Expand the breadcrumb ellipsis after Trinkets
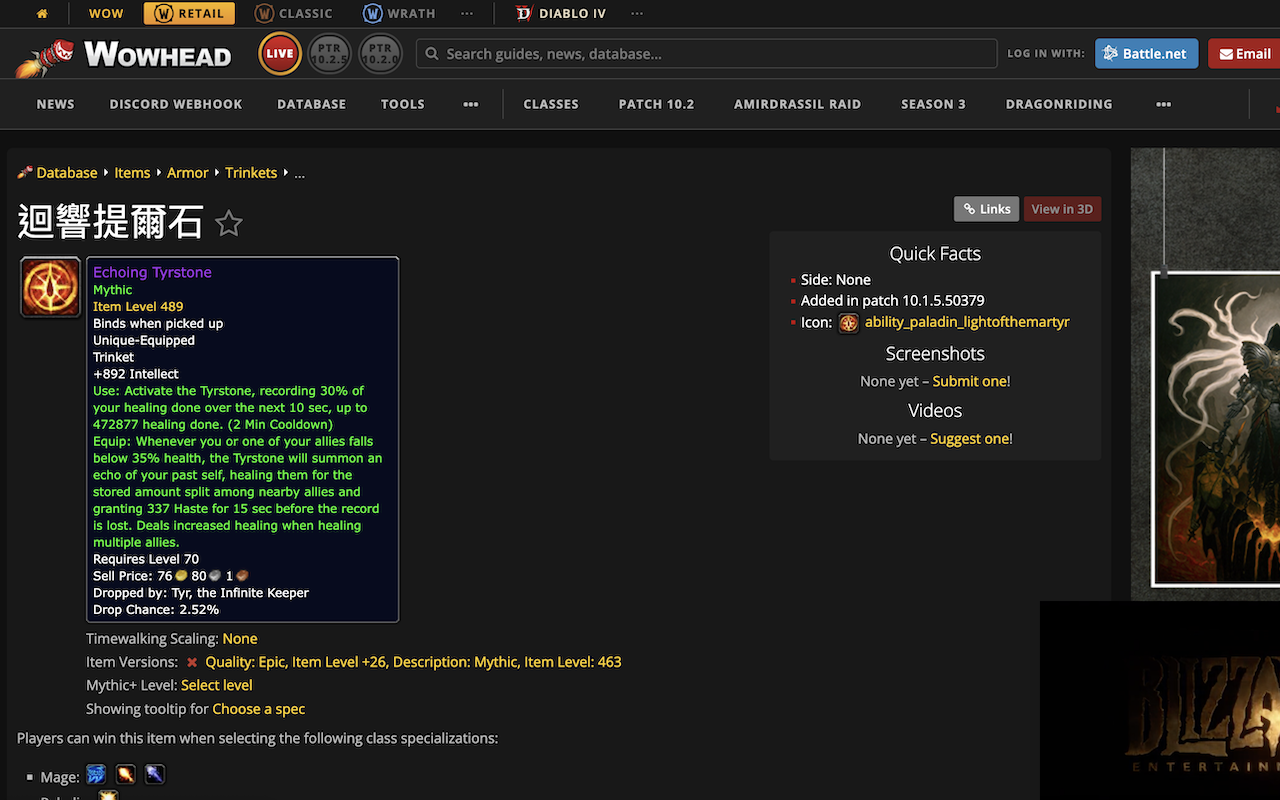 click(x=299, y=173)
